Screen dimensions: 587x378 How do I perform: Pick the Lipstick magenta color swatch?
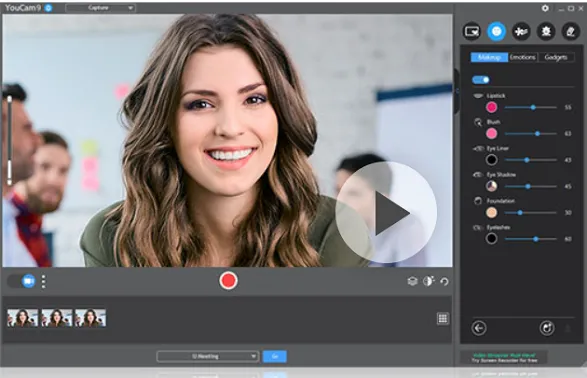[x=492, y=107]
